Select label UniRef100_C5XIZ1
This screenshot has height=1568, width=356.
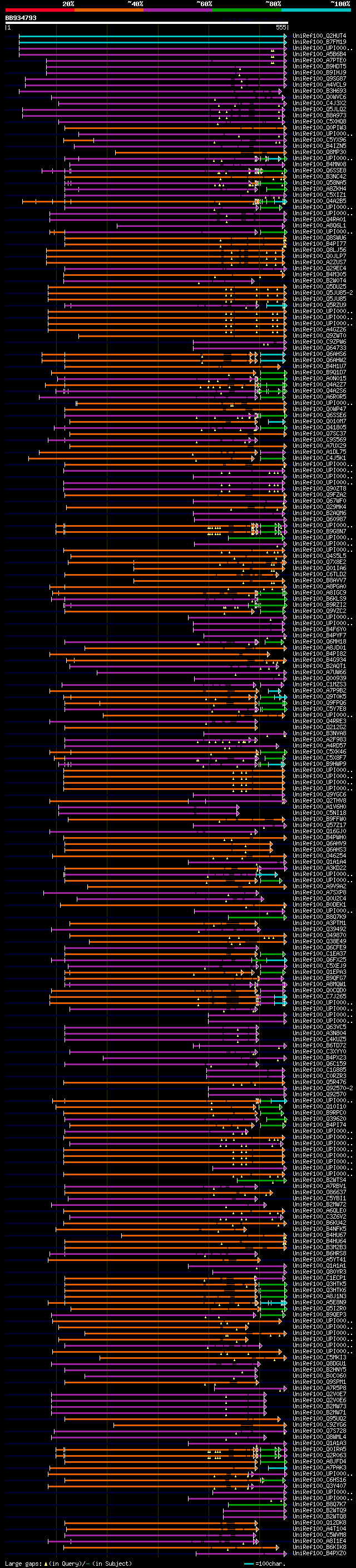[319, 195]
